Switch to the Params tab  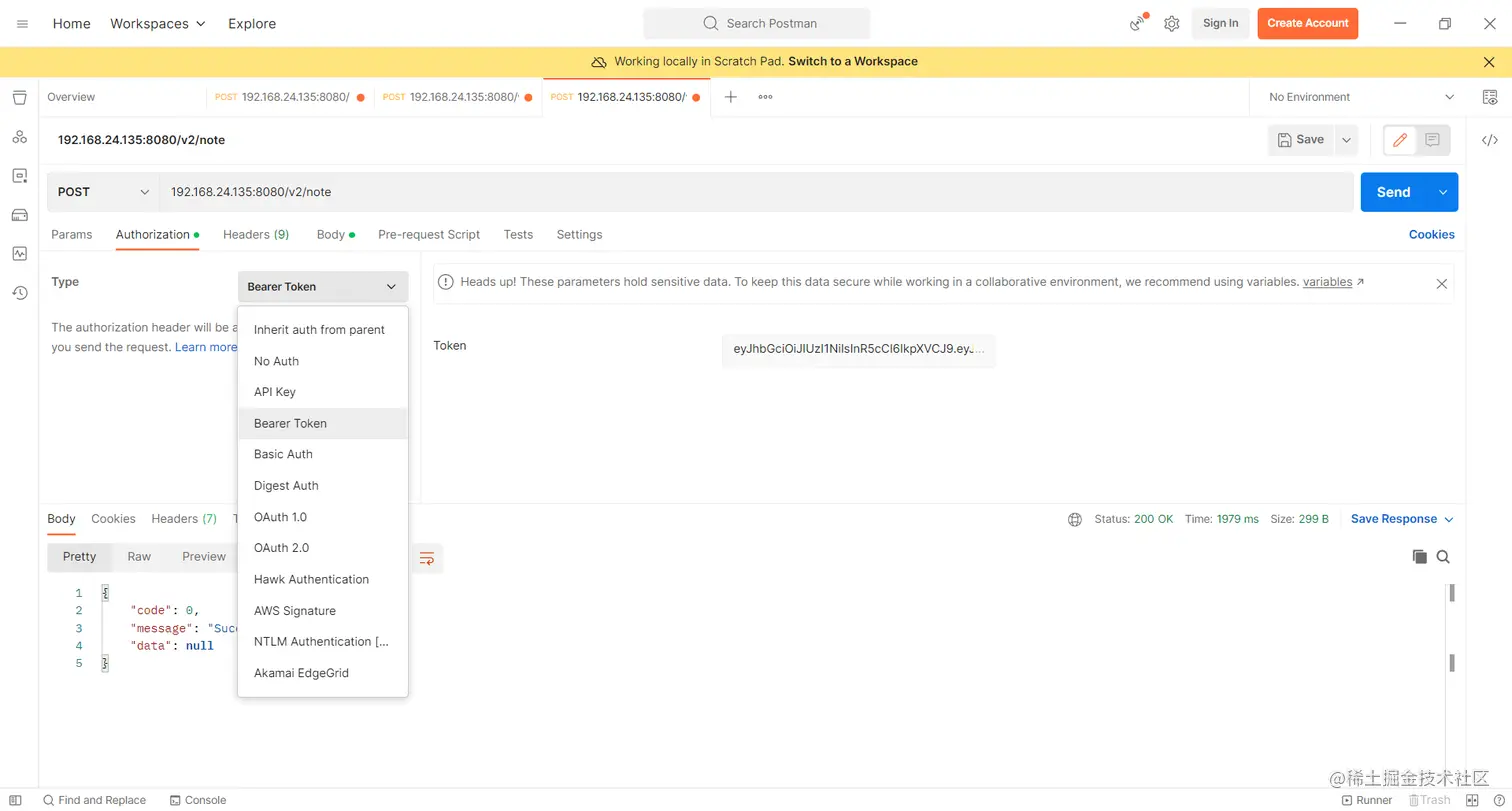click(x=72, y=234)
